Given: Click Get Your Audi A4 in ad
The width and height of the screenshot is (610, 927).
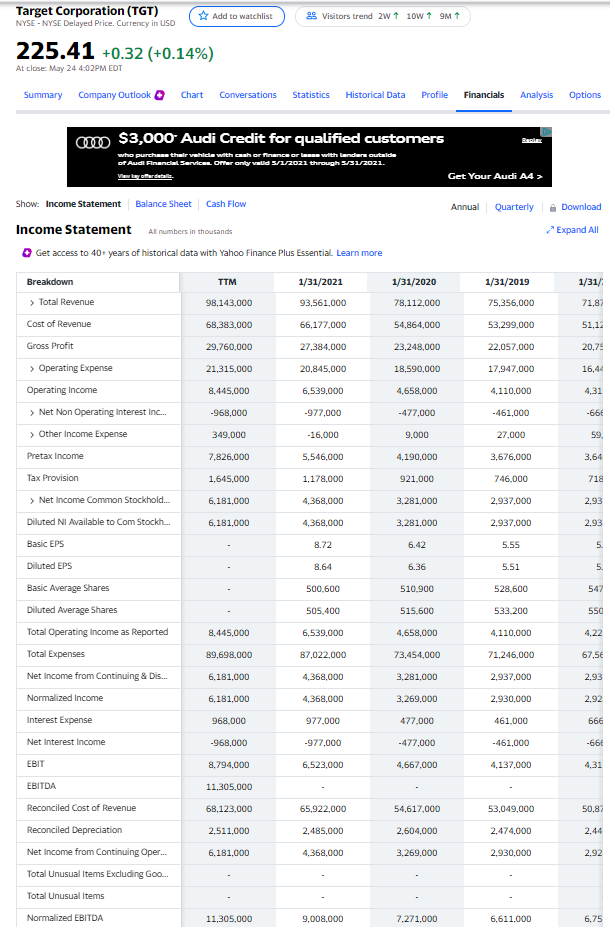Looking at the screenshot, I should 495,176.
